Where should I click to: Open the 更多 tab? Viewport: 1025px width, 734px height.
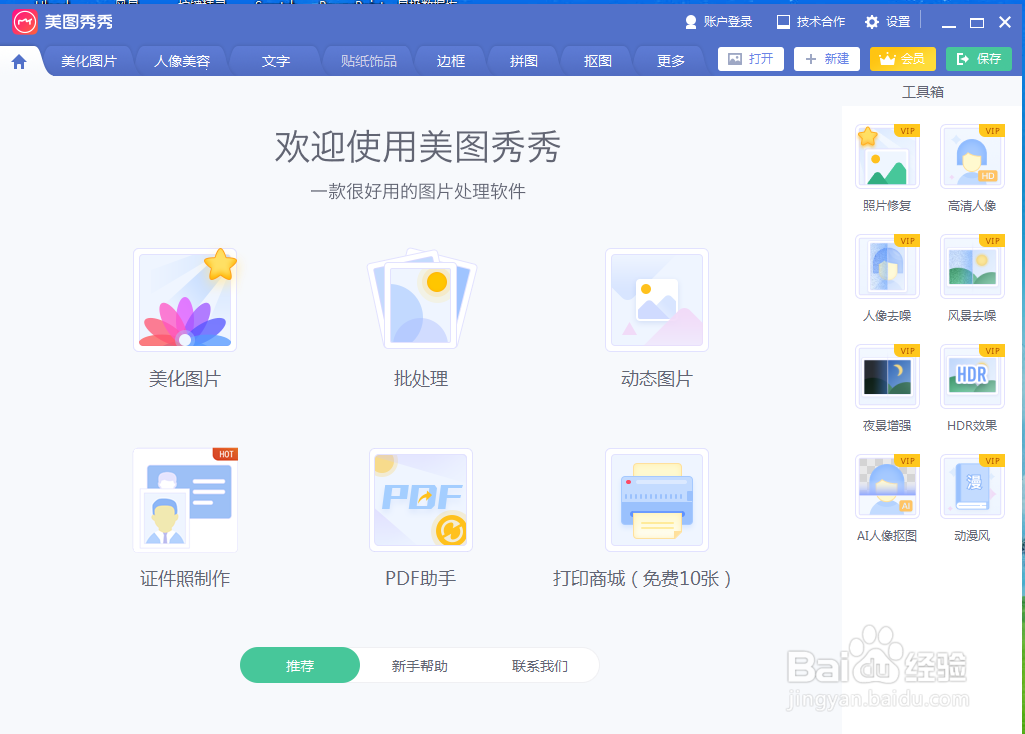671,61
